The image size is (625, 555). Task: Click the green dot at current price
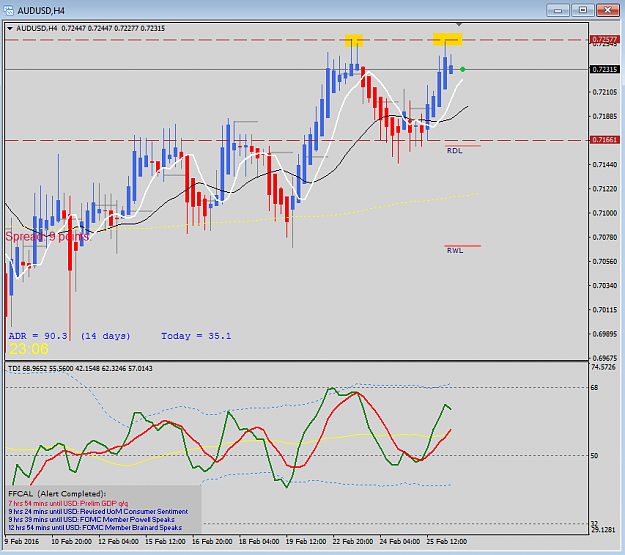(462, 69)
